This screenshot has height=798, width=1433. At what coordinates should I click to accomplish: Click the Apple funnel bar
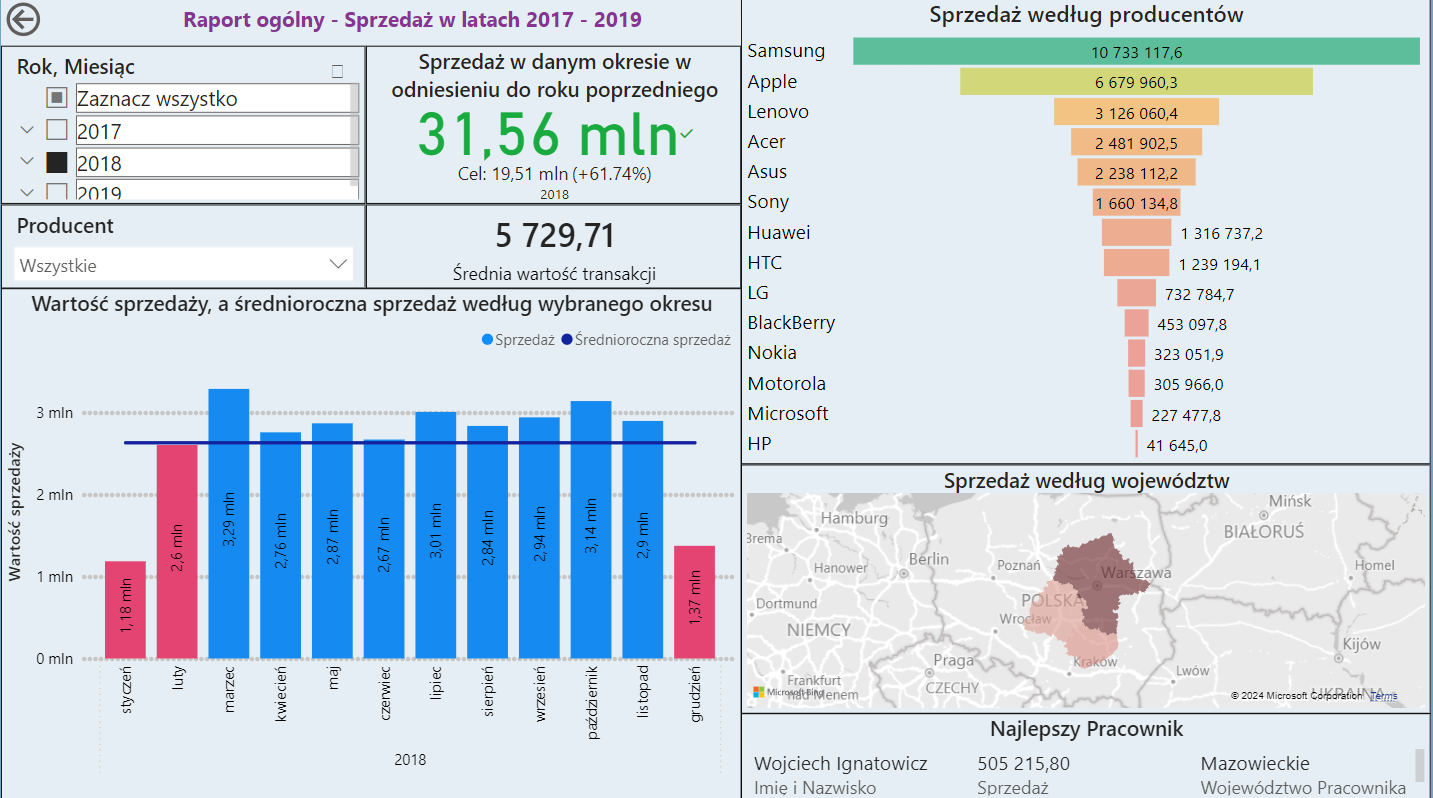coord(1136,82)
